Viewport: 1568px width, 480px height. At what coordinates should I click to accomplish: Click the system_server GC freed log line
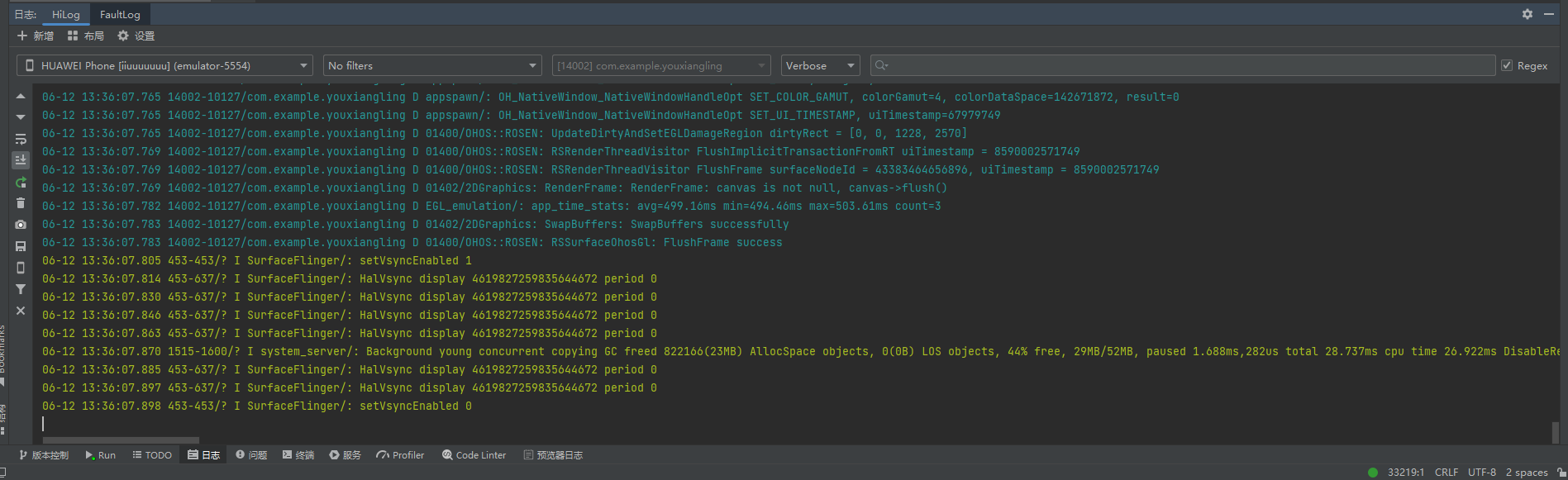tap(800, 351)
